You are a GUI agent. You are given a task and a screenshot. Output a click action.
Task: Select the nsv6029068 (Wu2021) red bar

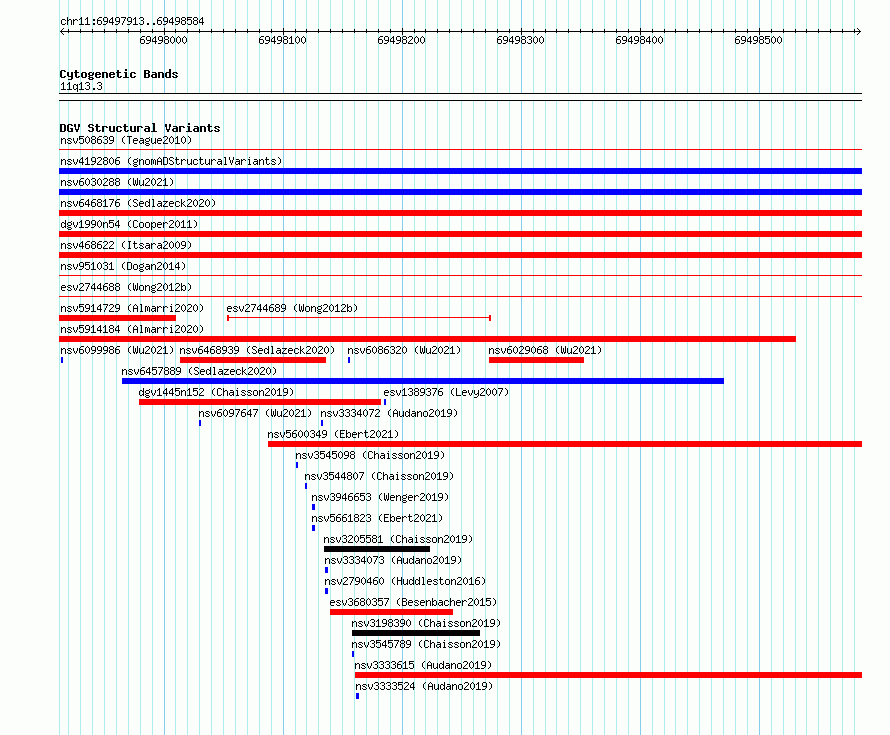(x=536, y=360)
